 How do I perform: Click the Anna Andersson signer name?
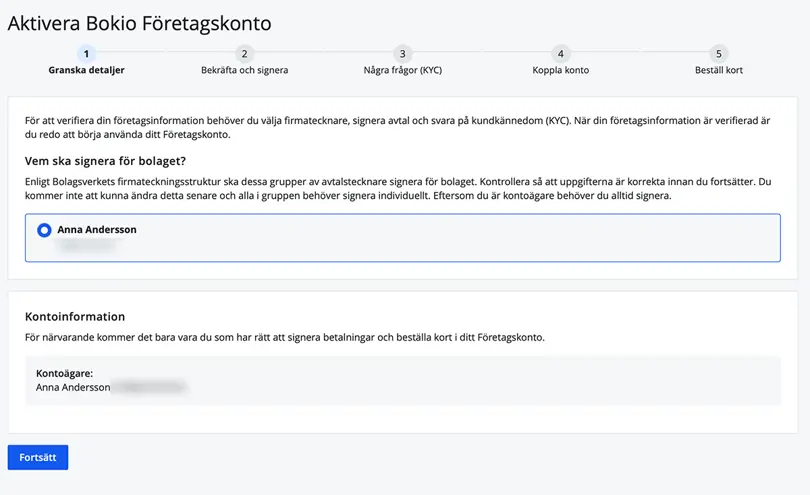point(97,229)
